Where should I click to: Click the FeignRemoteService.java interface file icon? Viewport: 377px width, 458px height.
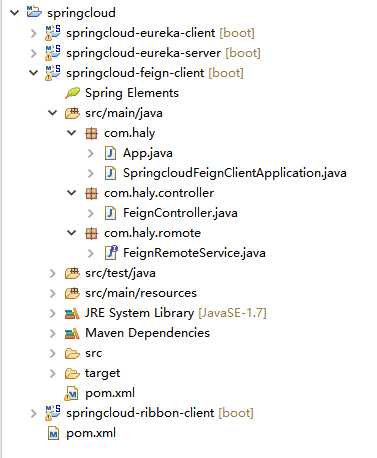pyautogui.click(x=110, y=253)
